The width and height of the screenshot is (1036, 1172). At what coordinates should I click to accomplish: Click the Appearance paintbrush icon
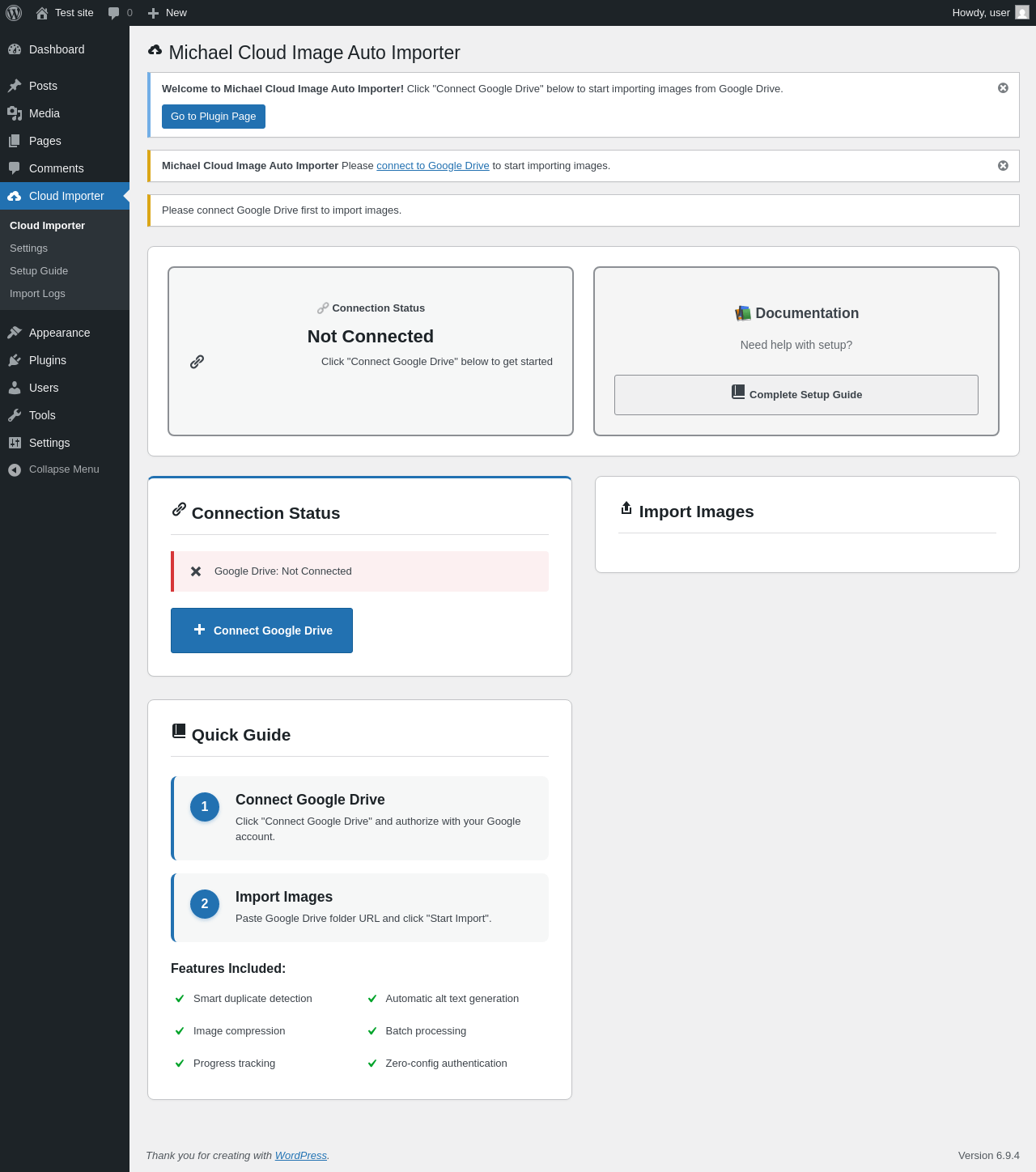[x=15, y=333]
